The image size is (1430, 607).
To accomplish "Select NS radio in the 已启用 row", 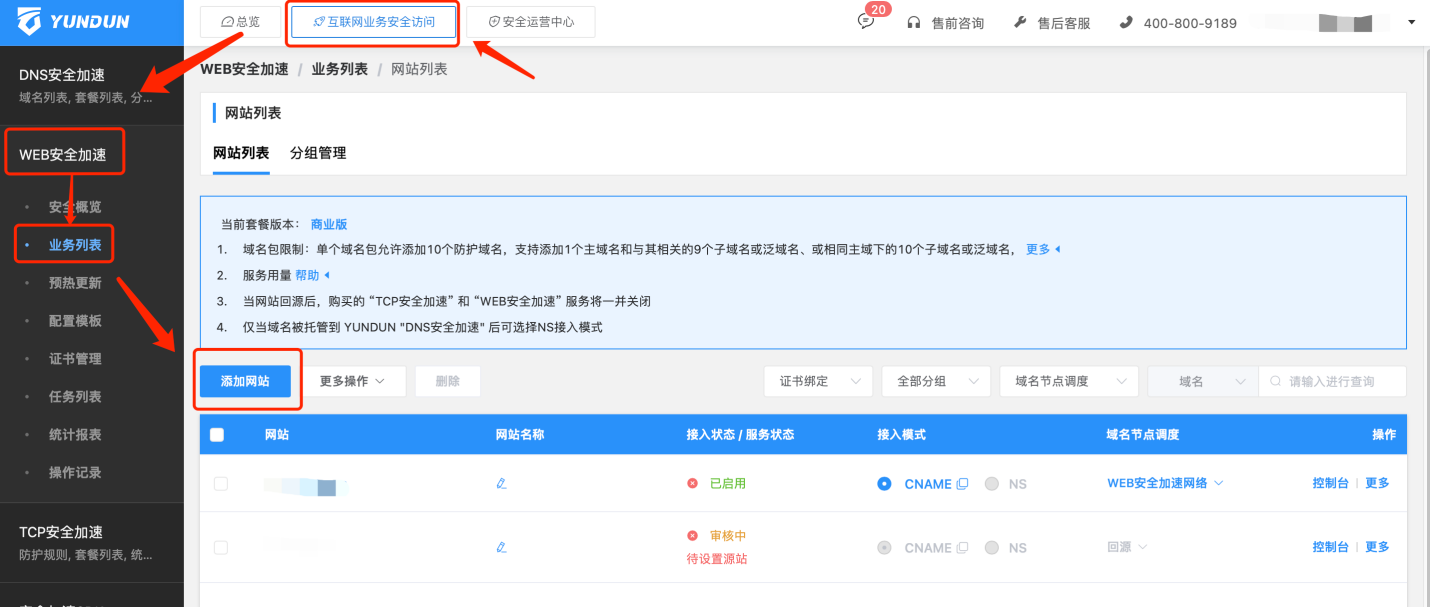I will 992,484.
